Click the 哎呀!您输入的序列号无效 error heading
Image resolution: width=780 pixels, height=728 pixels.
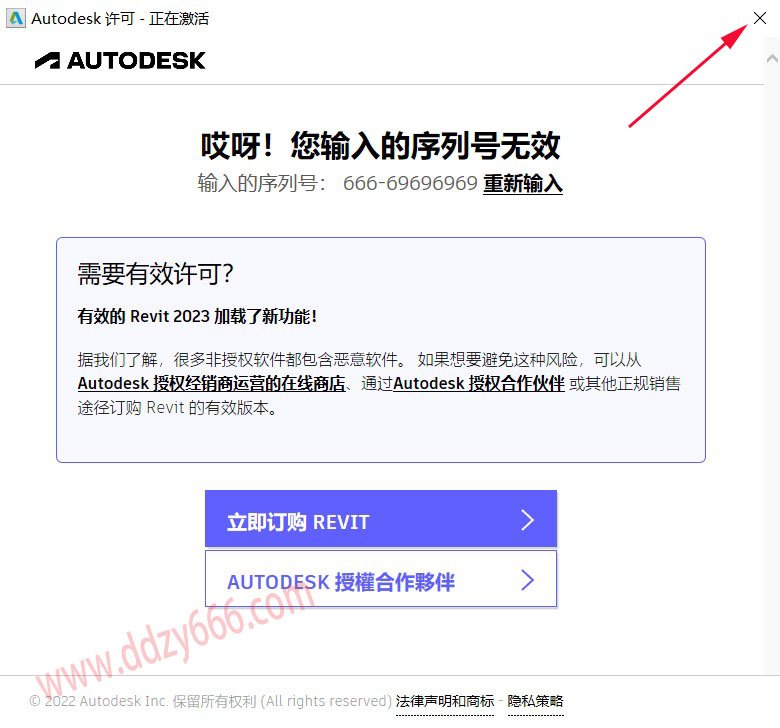[x=381, y=146]
